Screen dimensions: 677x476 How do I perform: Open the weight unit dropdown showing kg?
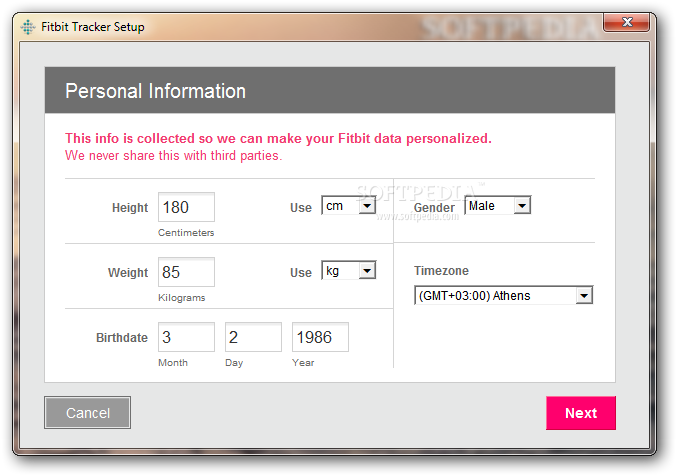(349, 270)
